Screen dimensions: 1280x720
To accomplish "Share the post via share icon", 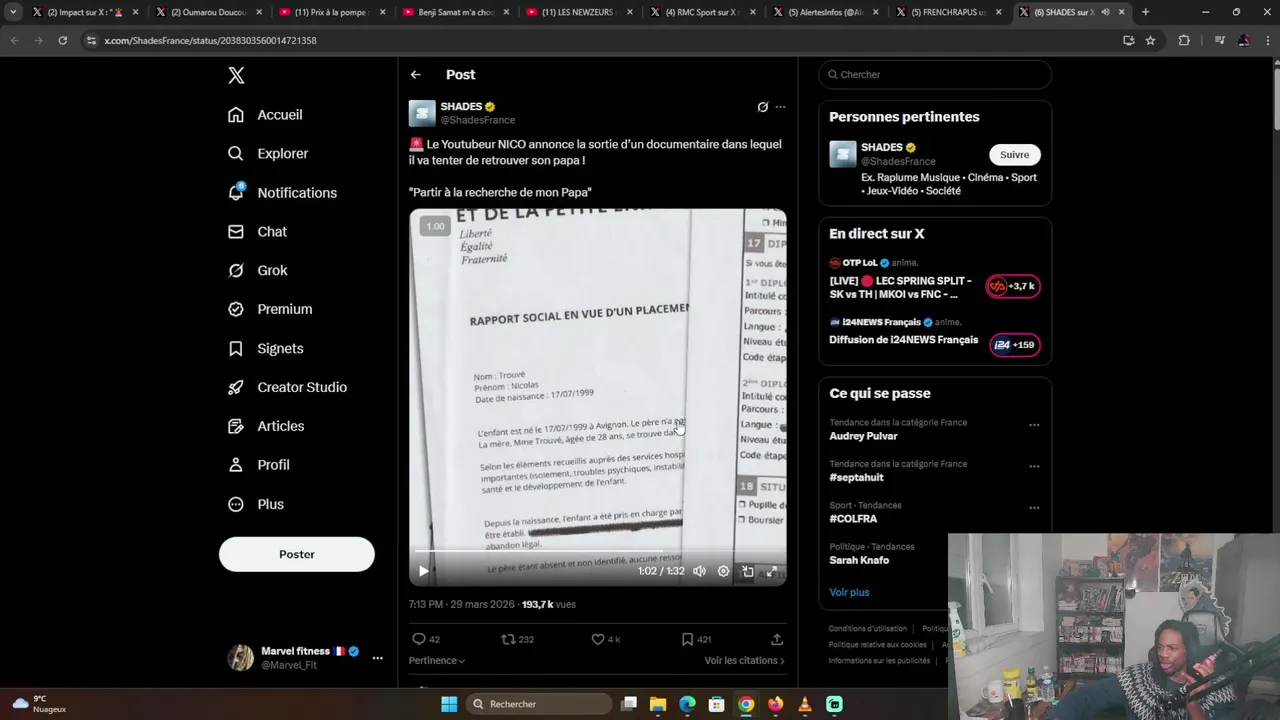I will point(777,639).
